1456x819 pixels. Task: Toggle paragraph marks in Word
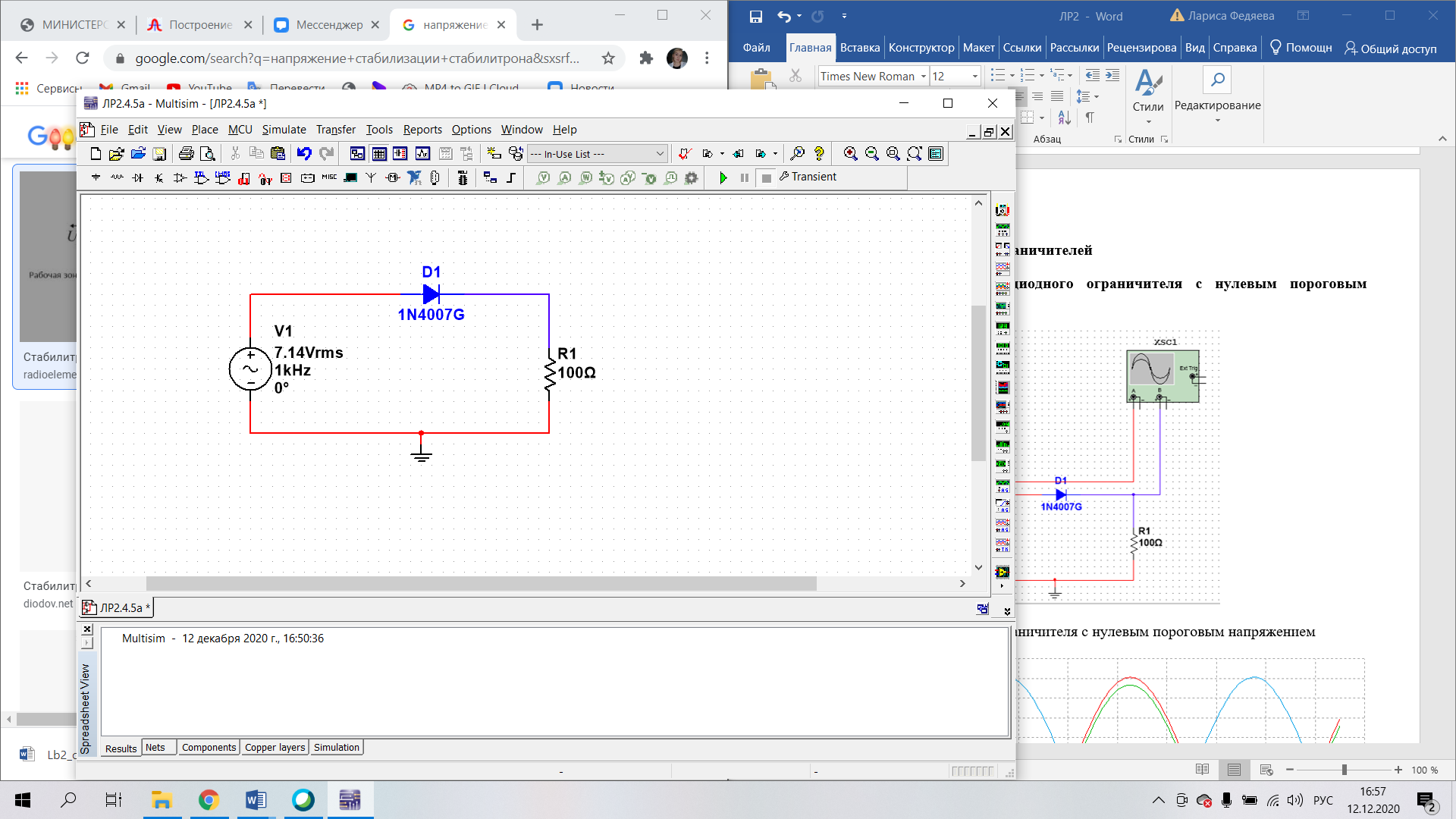(1090, 118)
